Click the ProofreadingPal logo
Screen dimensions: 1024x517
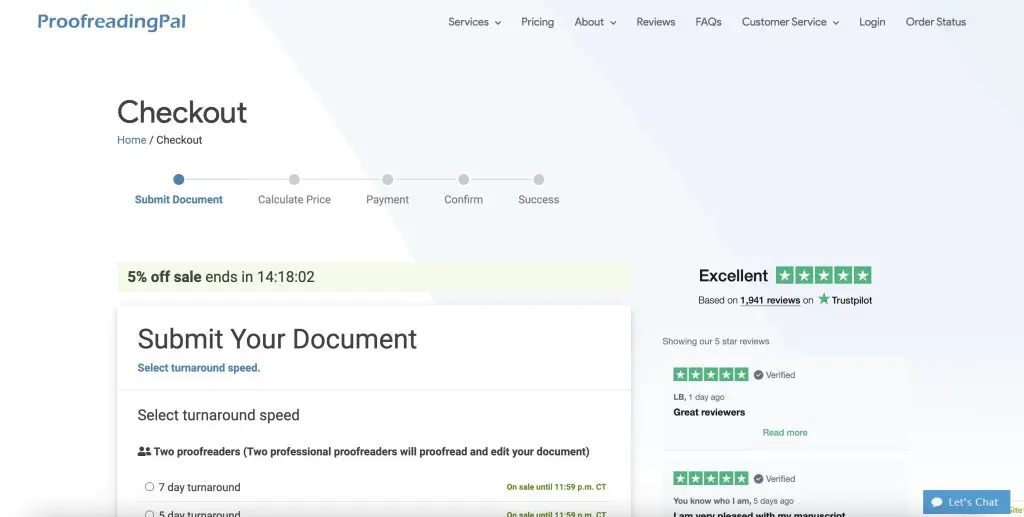pyautogui.click(x=111, y=22)
